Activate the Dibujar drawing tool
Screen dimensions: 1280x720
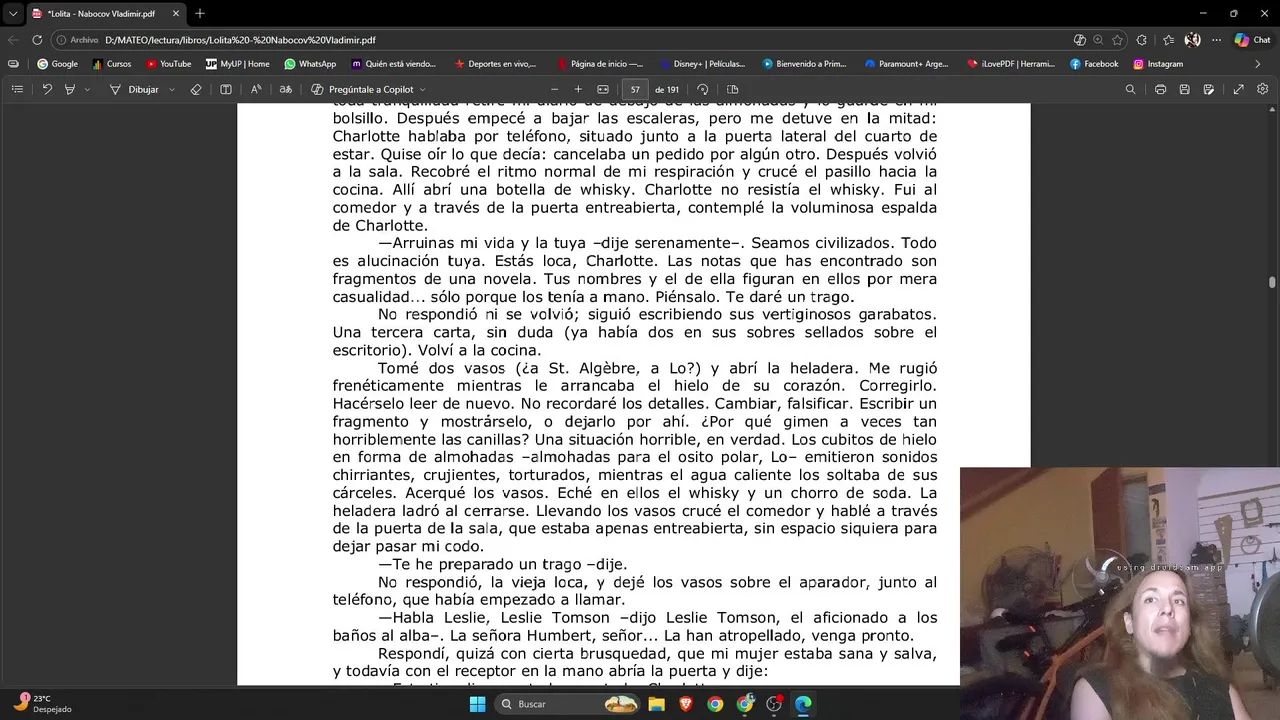click(x=135, y=89)
